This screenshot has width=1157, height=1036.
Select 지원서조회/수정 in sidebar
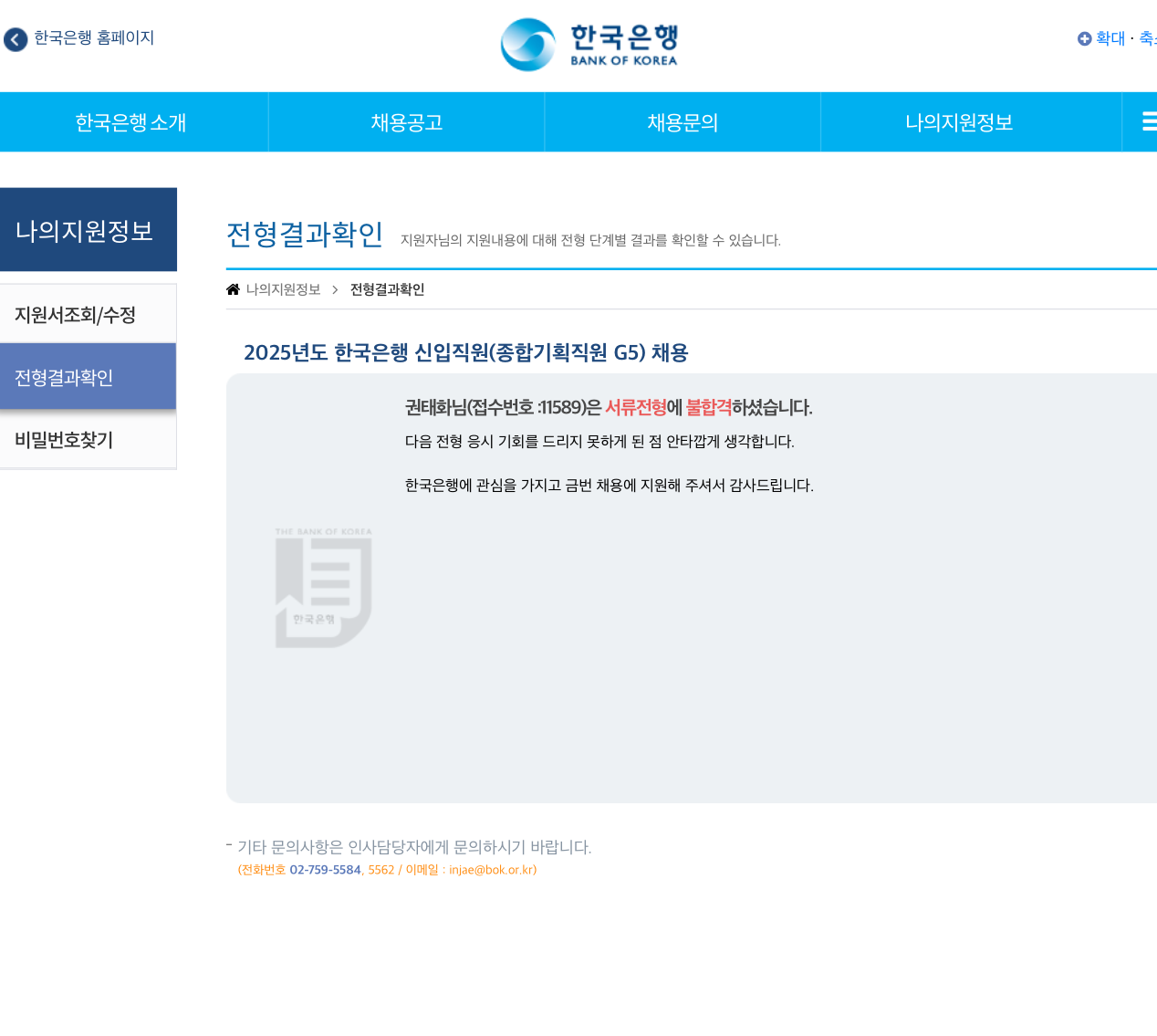point(88,314)
